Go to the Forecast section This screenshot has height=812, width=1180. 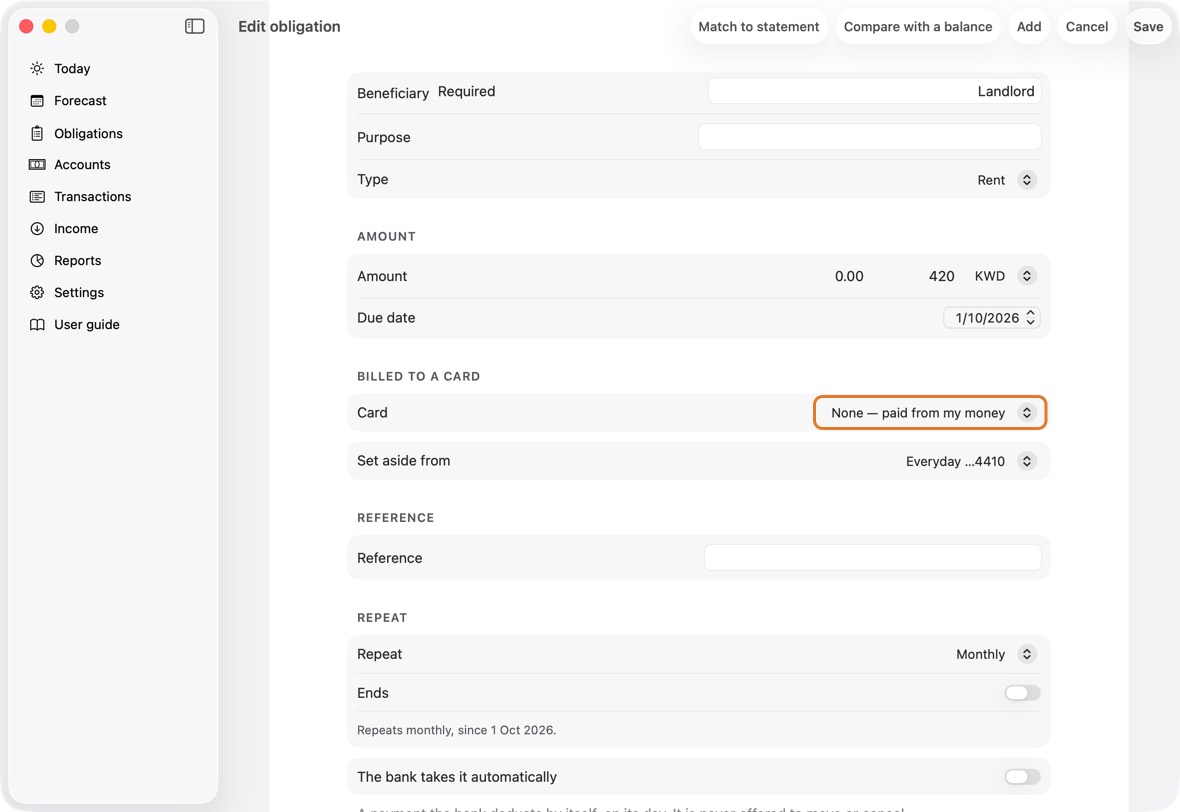pyautogui.click(x=80, y=101)
